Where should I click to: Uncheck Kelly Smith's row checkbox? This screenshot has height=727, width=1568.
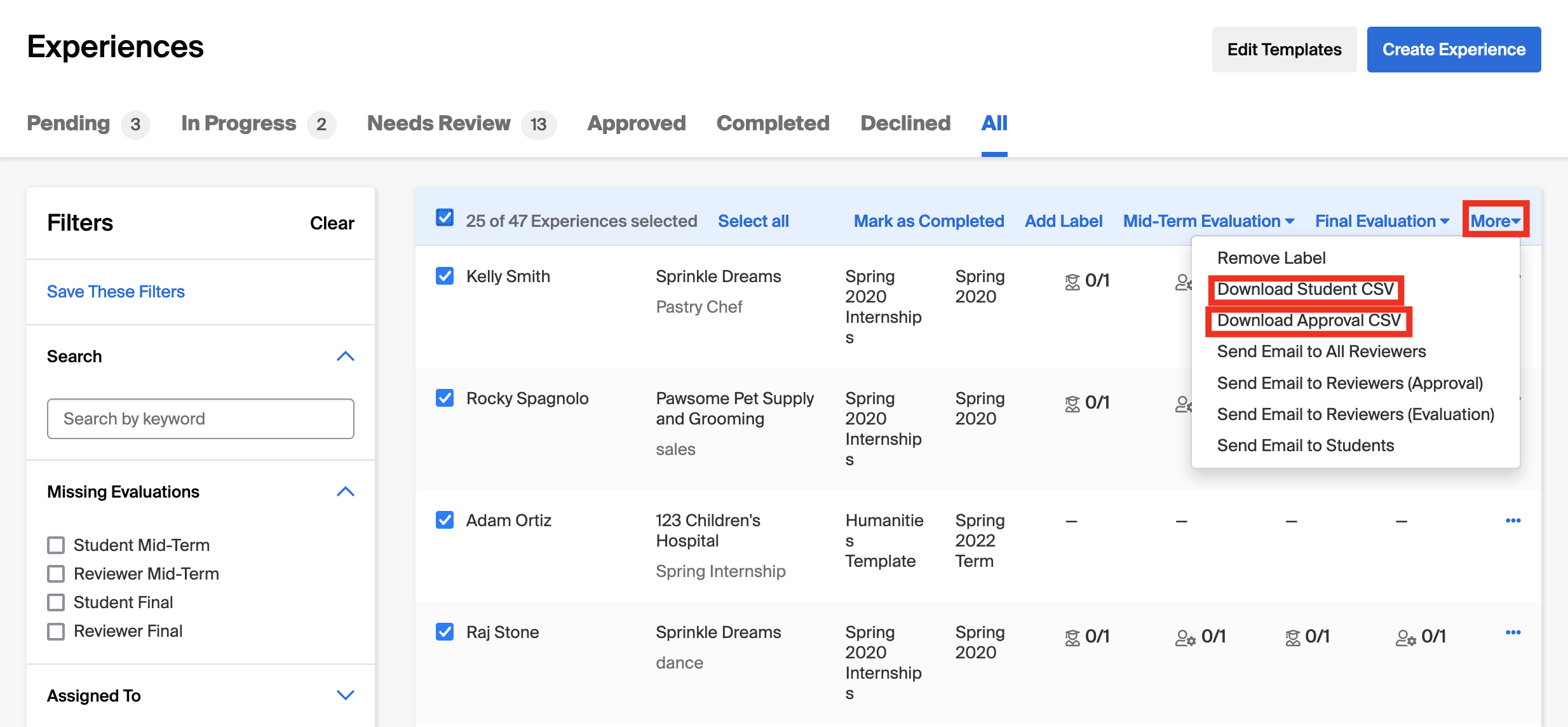click(445, 276)
